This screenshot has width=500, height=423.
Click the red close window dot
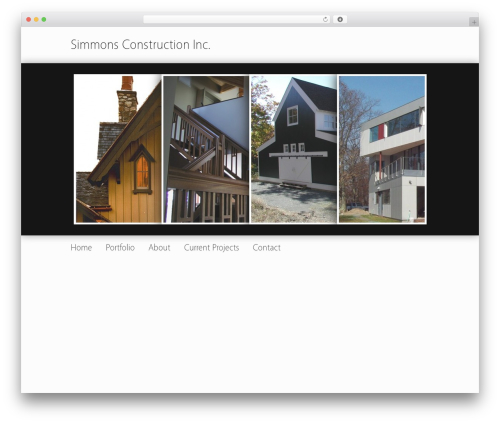[x=29, y=20]
